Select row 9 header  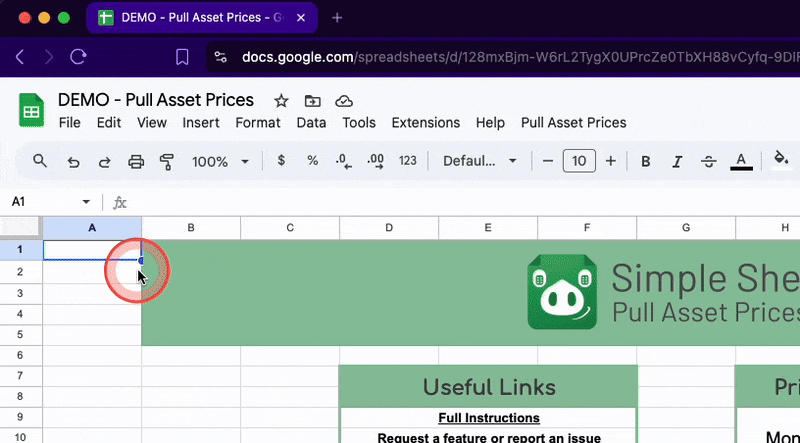pos(20,417)
